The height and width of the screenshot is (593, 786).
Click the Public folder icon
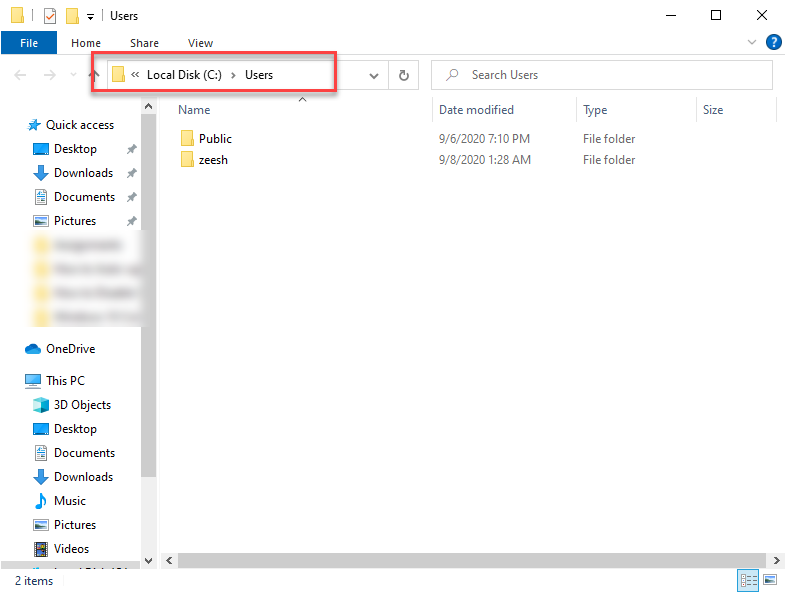187,138
